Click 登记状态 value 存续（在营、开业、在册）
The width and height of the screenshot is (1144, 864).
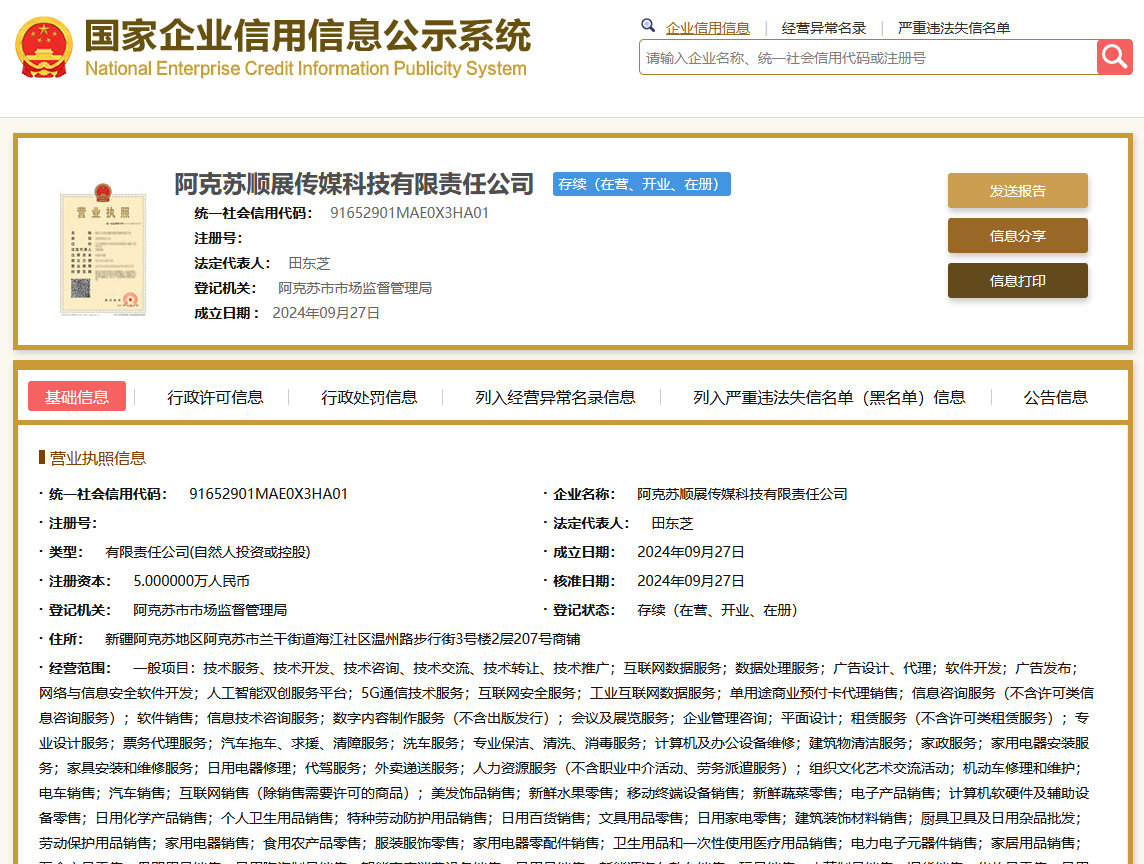pyautogui.click(x=718, y=610)
